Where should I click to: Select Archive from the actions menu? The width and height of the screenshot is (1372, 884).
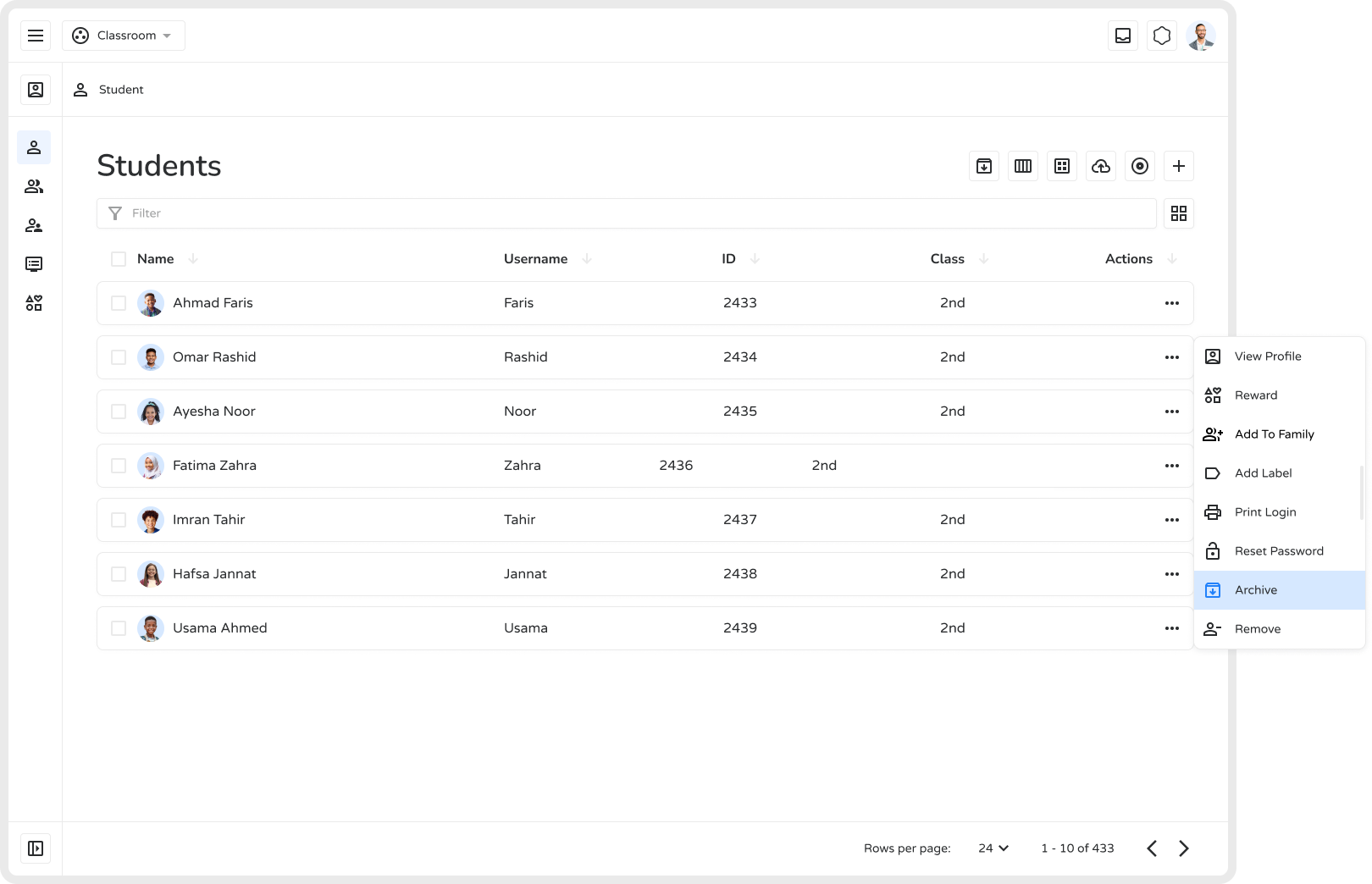[1256, 589]
